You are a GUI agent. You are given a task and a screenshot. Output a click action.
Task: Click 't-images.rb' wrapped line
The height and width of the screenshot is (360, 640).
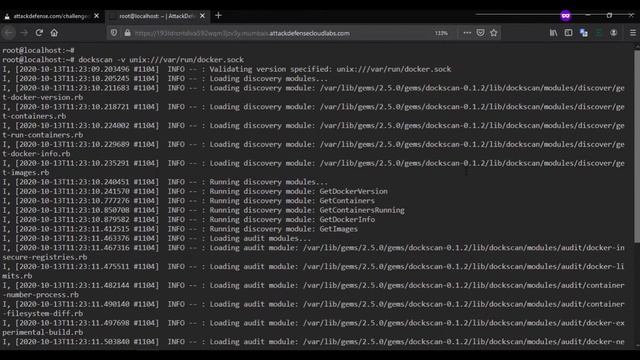[x=25, y=172]
